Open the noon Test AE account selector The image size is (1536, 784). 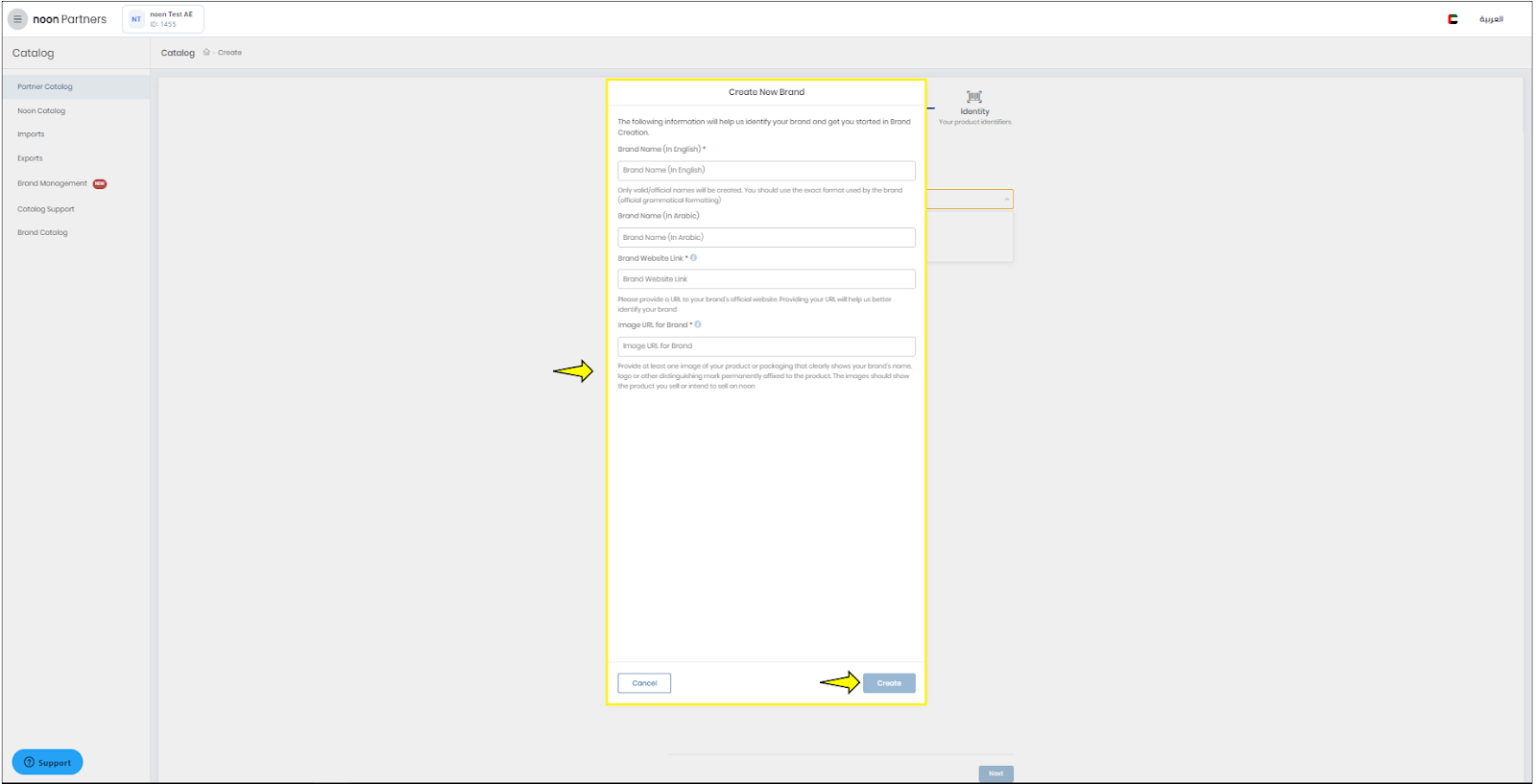coord(163,19)
